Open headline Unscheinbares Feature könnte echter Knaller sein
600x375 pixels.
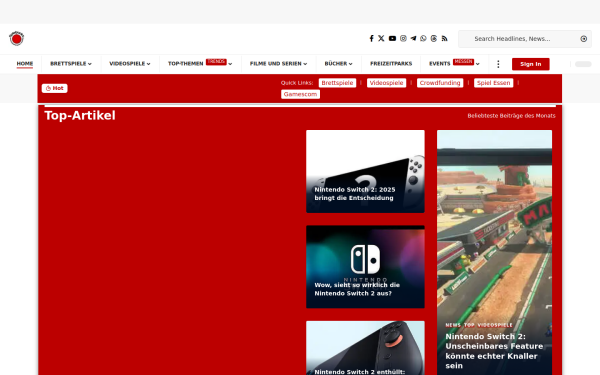tap(494, 351)
